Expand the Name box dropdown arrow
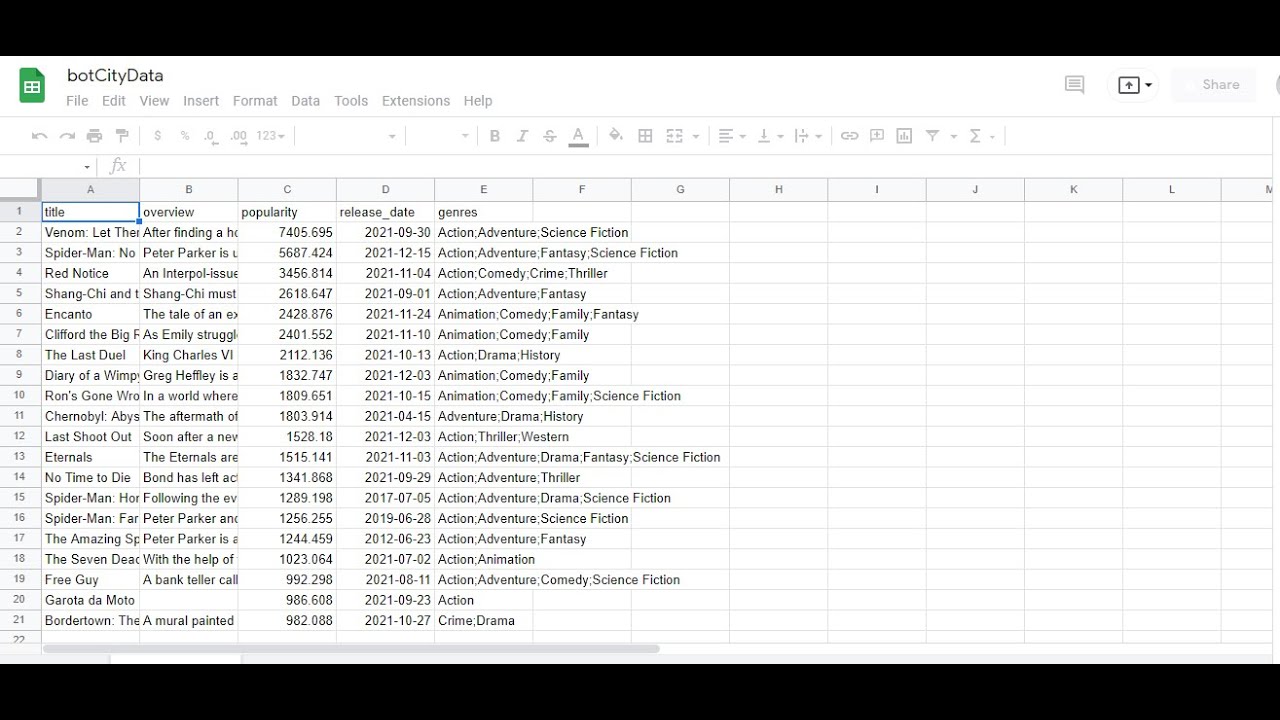 click(87, 167)
